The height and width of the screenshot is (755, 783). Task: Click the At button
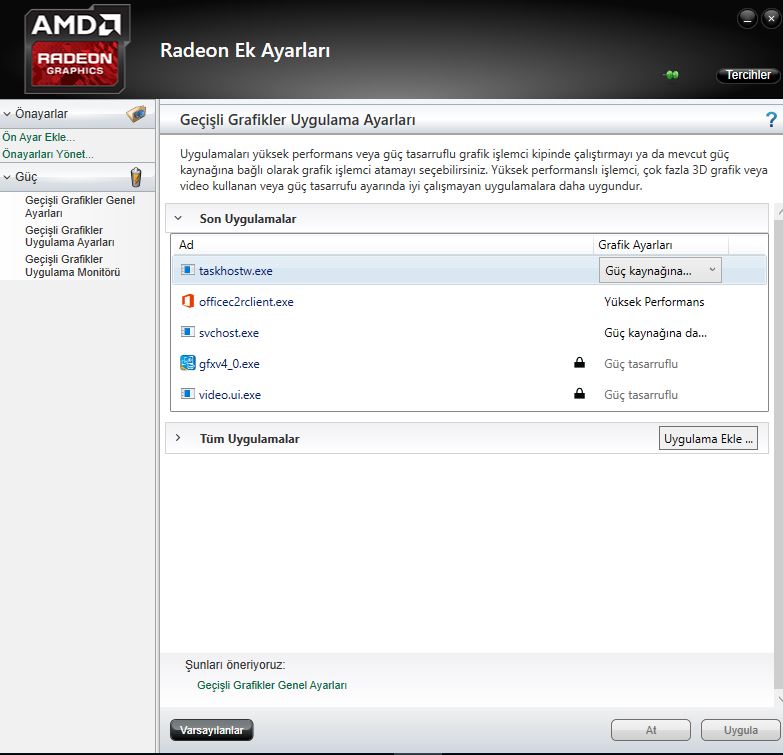651,730
